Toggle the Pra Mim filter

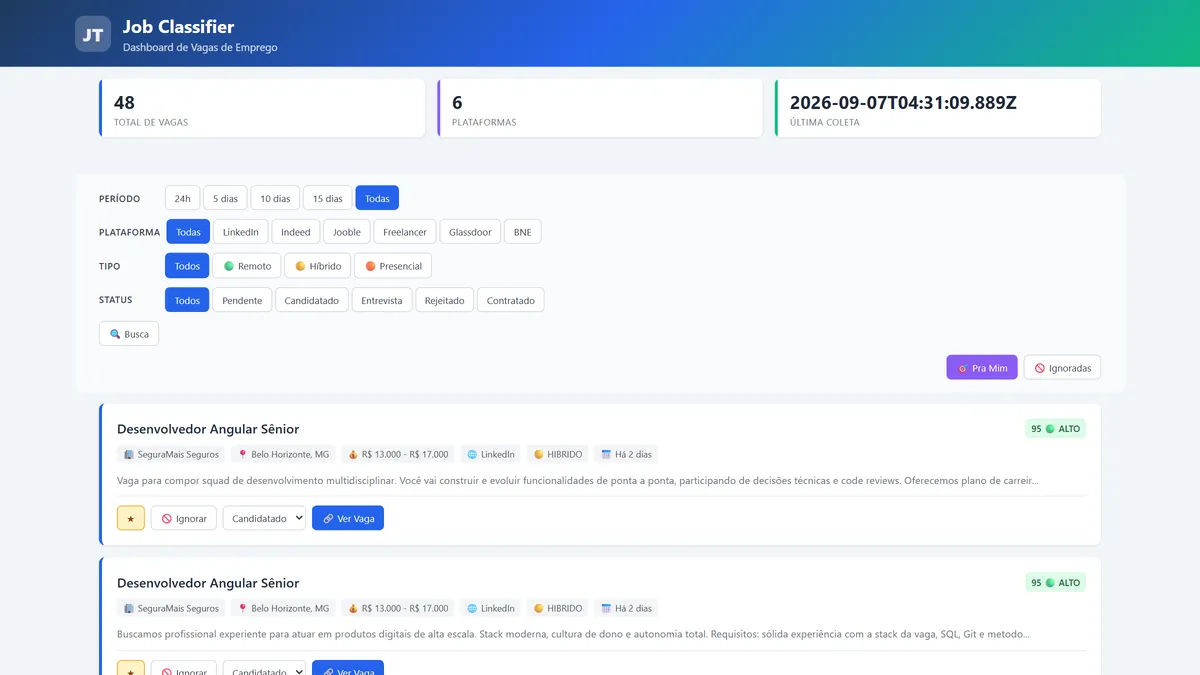[982, 368]
